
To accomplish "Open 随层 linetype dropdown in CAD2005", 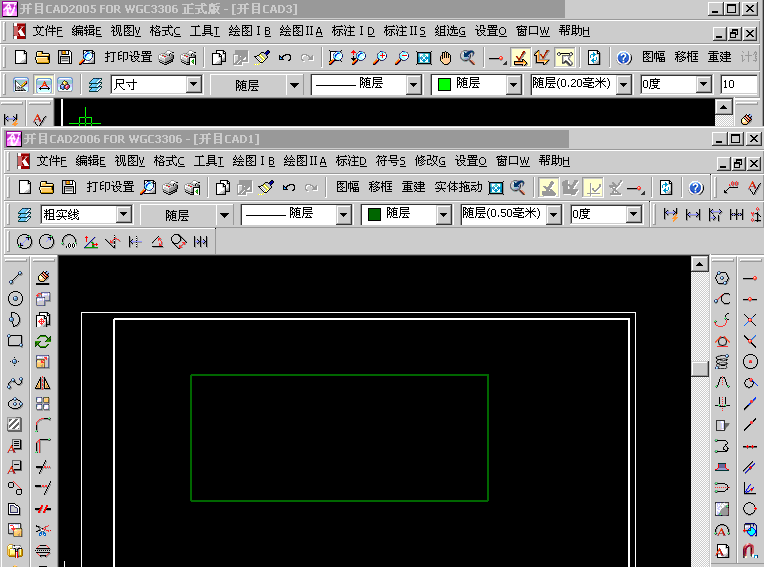I will (413, 85).
